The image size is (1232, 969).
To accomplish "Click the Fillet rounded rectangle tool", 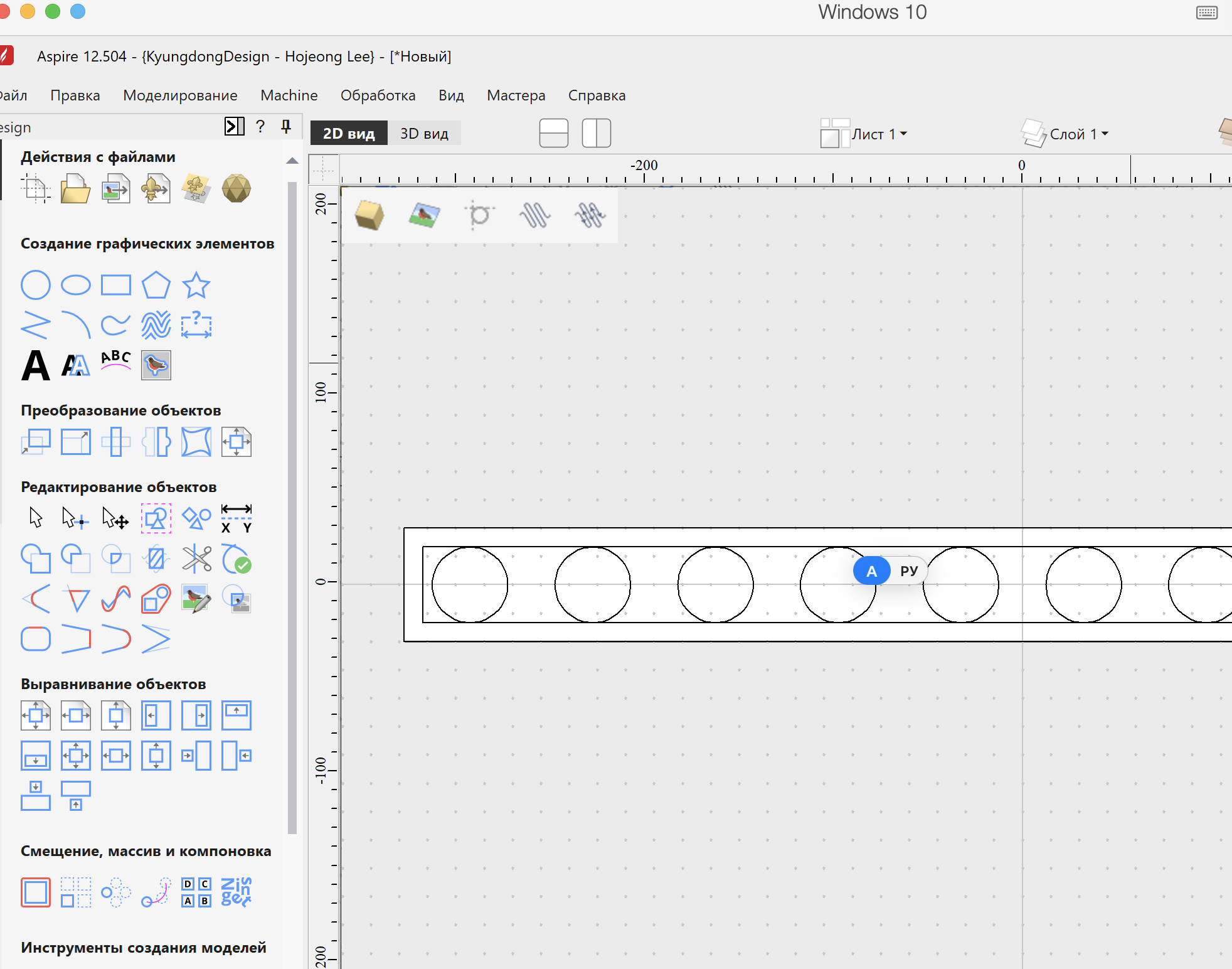I will pos(35,639).
